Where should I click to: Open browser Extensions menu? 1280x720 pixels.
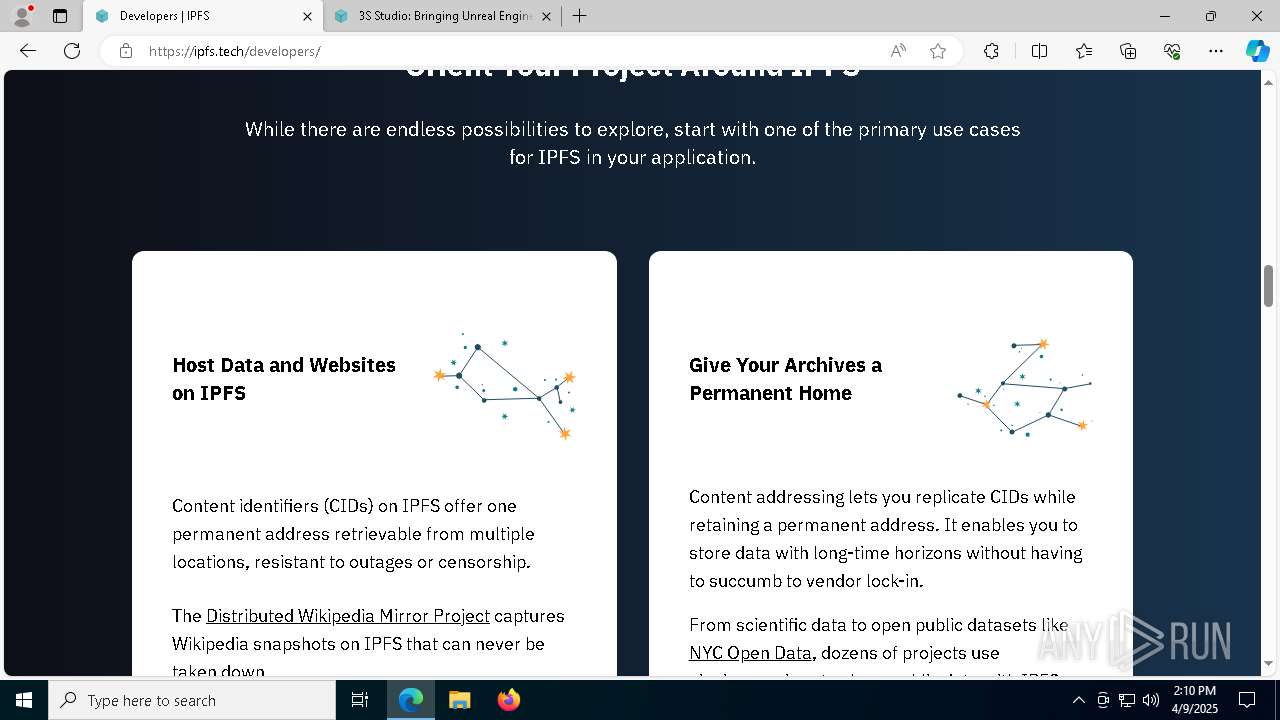[x=991, y=51]
